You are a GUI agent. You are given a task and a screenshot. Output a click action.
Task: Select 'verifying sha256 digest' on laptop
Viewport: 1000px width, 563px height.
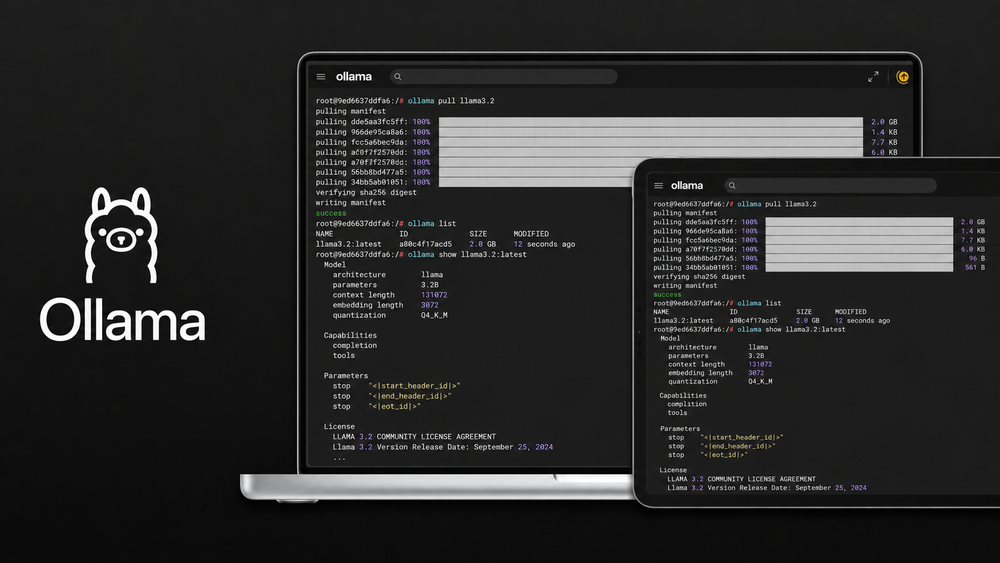[x=366, y=193]
